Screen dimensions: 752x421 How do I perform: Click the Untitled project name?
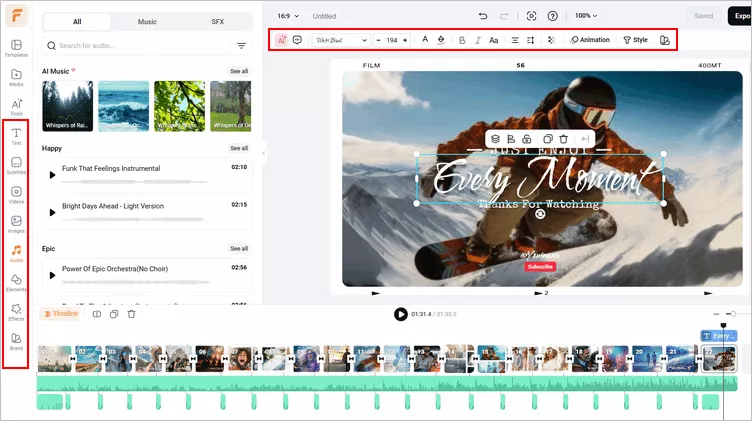coord(324,16)
